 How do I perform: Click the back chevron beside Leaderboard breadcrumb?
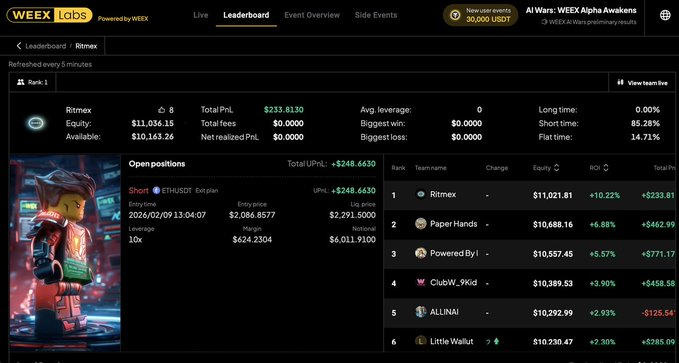click(x=19, y=46)
